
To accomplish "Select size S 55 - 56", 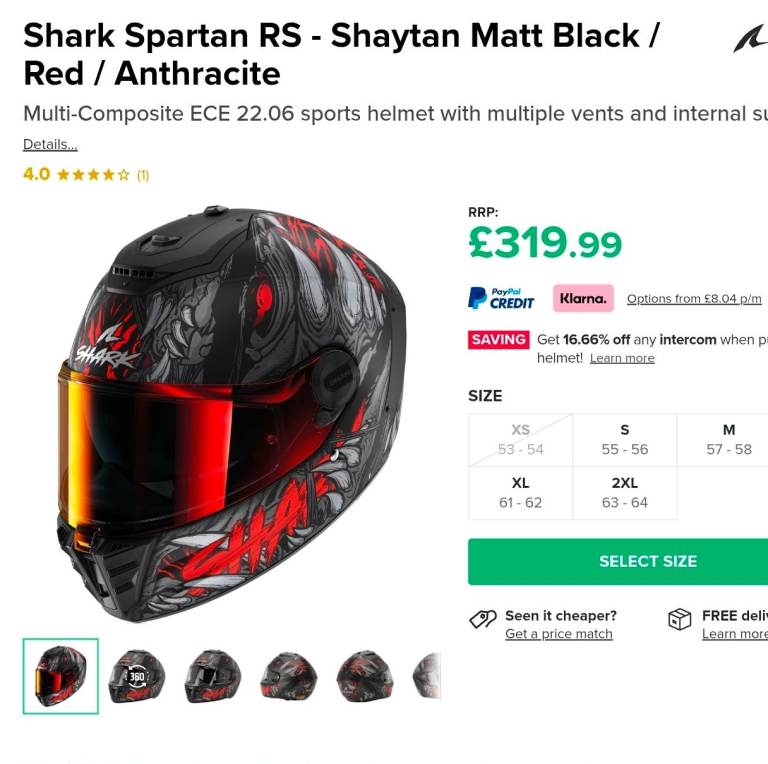I will coord(624,439).
